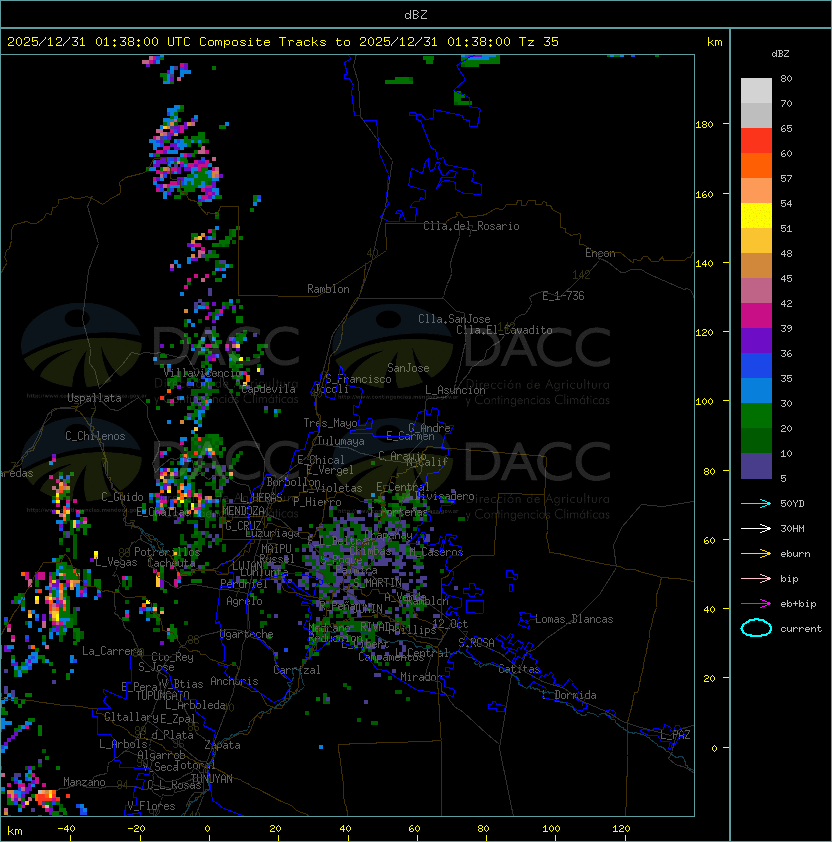Click the dBZ title at the top
This screenshot has height=842, width=832.
point(416,14)
